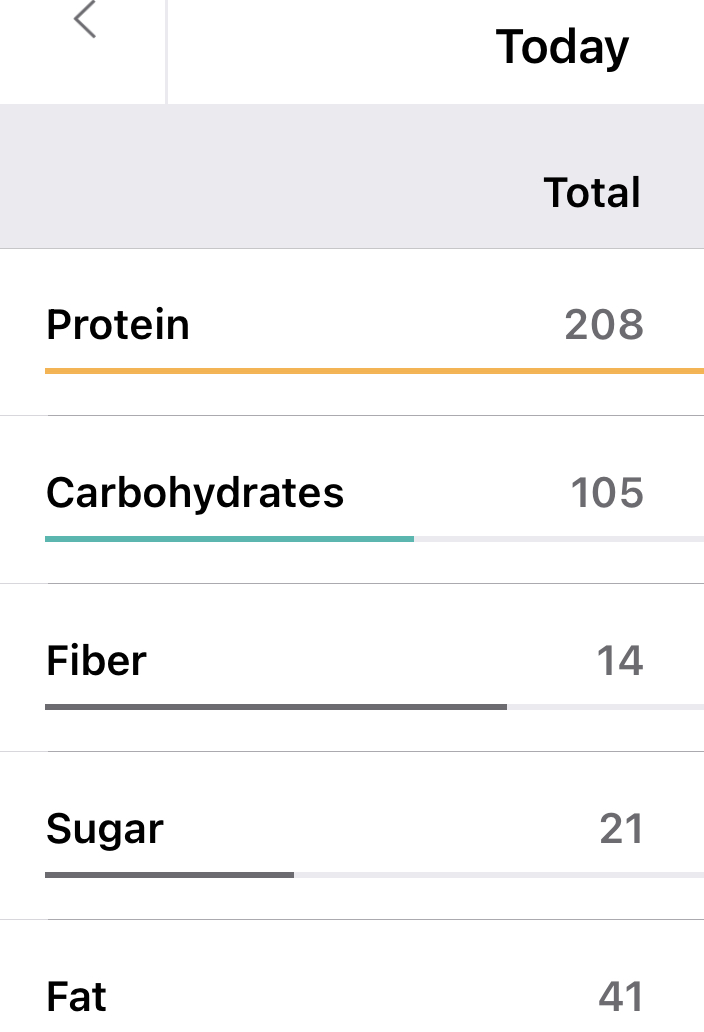Click the unfilled part of Carbohydrates bar

[558, 539]
